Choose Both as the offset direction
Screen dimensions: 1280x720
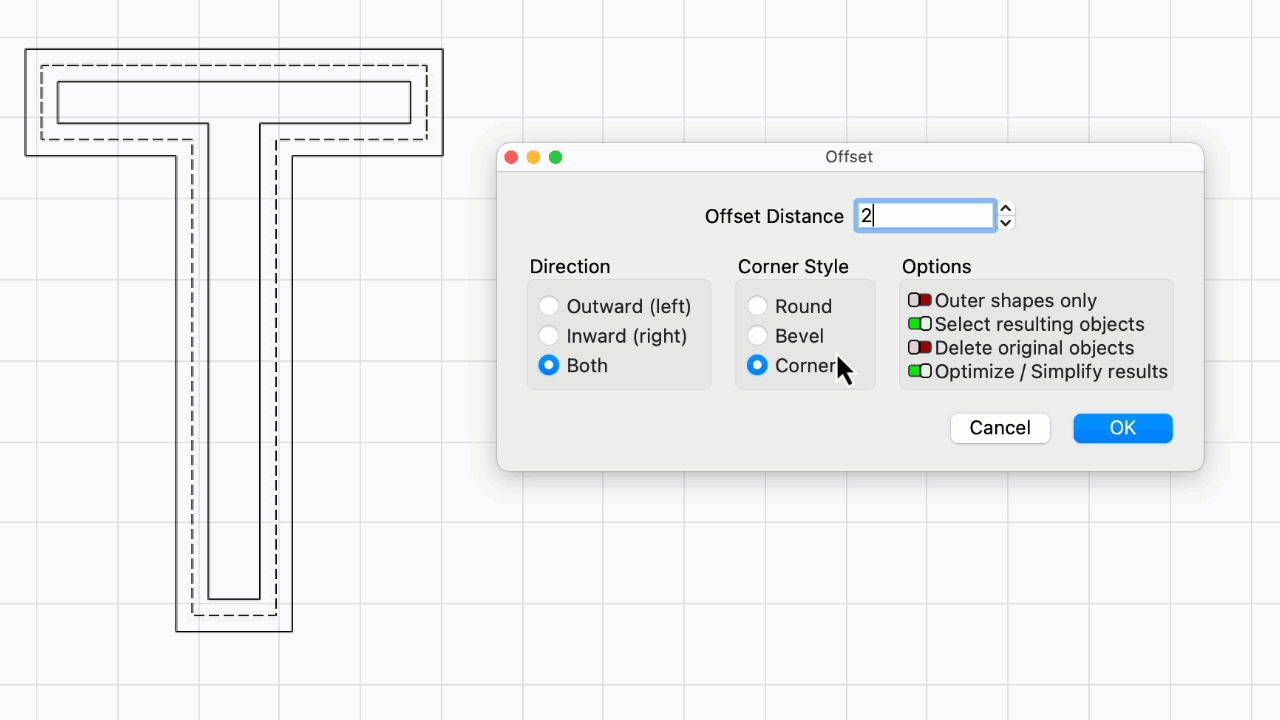pos(548,366)
